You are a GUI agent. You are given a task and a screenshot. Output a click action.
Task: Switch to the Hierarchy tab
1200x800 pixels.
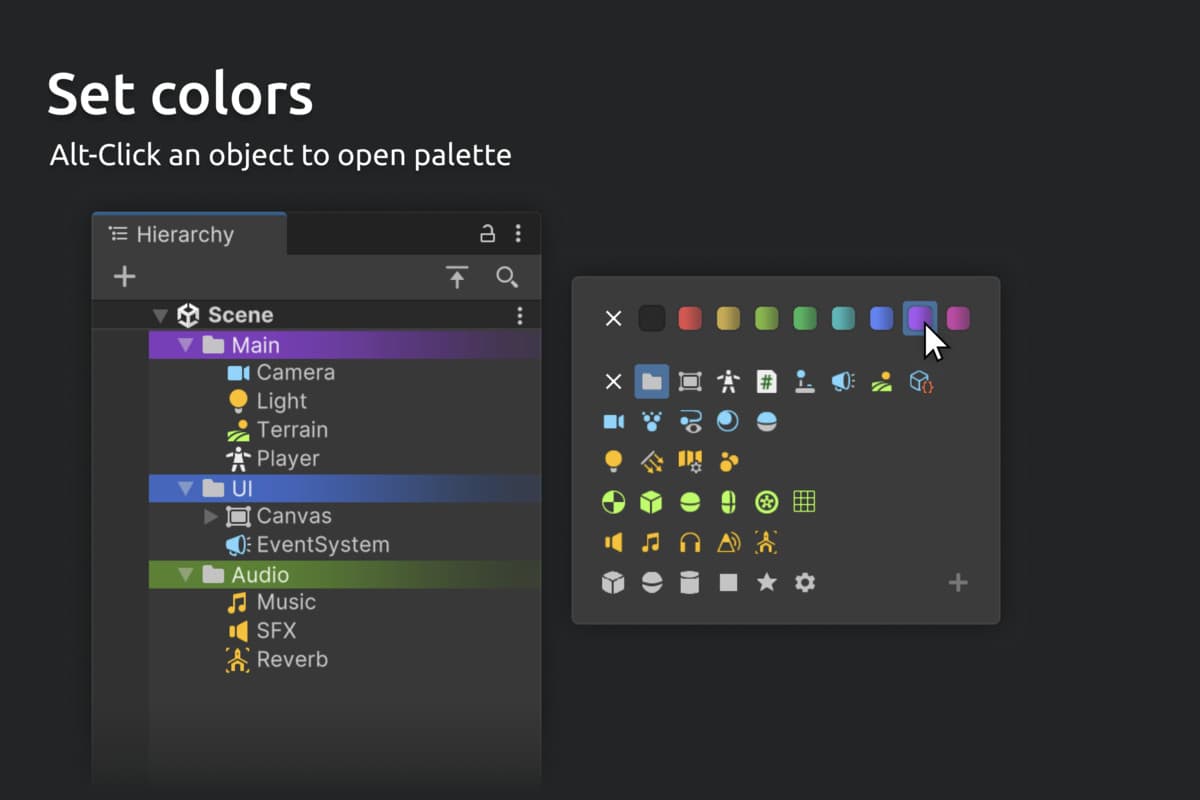(x=172, y=235)
